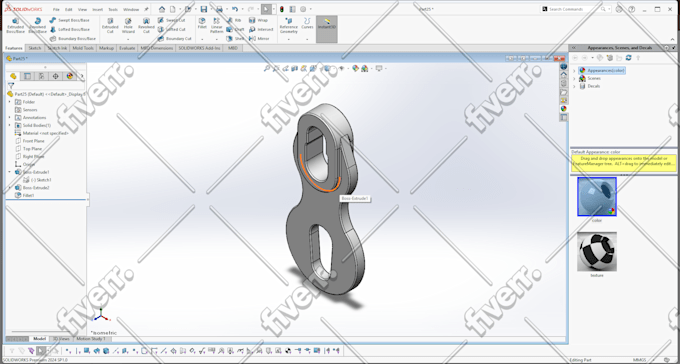Collapse the Boss-Extrude1 feature
680x364 pixels.
[10, 172]
